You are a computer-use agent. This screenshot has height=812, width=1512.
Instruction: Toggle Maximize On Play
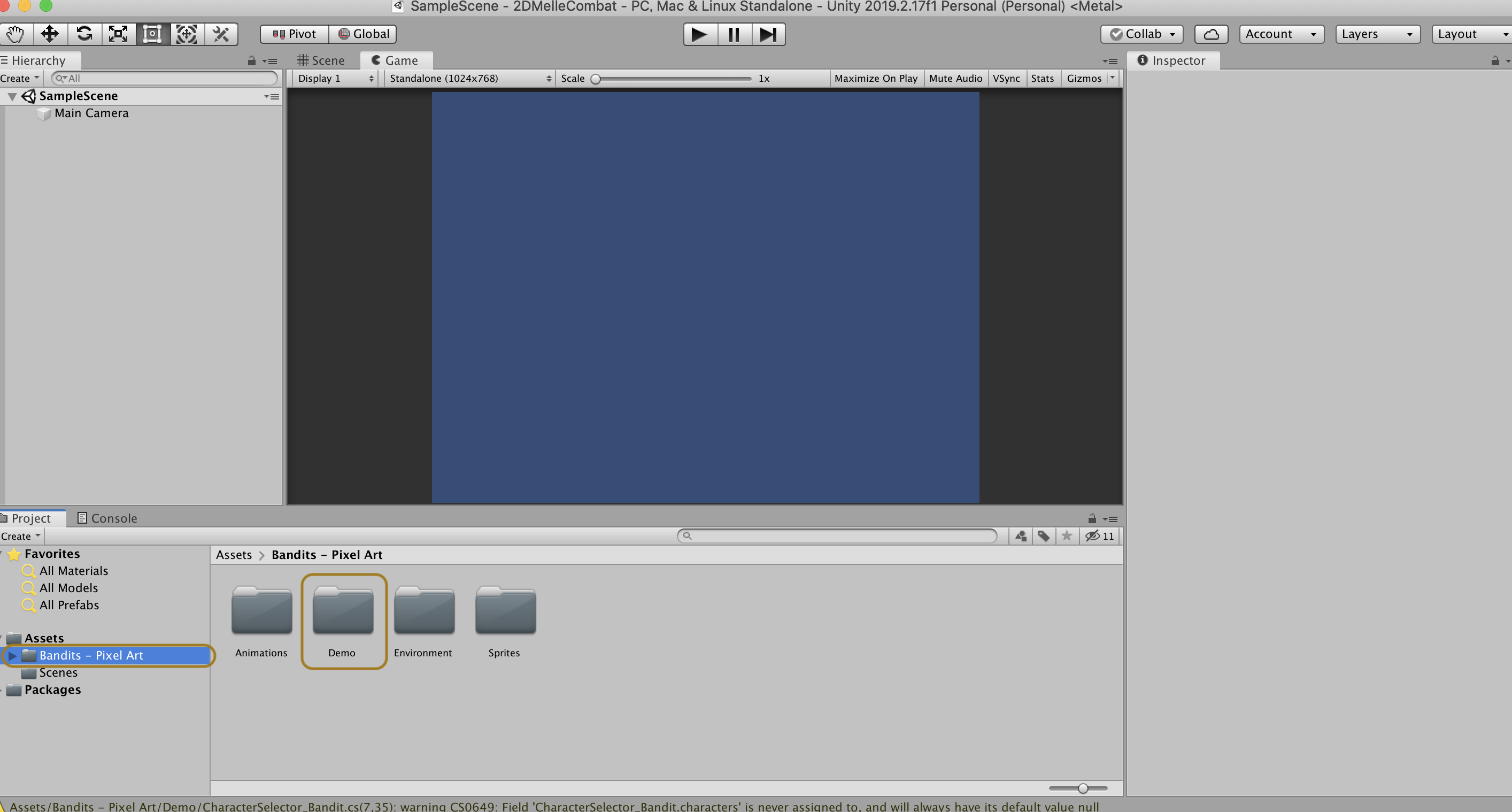tap(875, 78)
